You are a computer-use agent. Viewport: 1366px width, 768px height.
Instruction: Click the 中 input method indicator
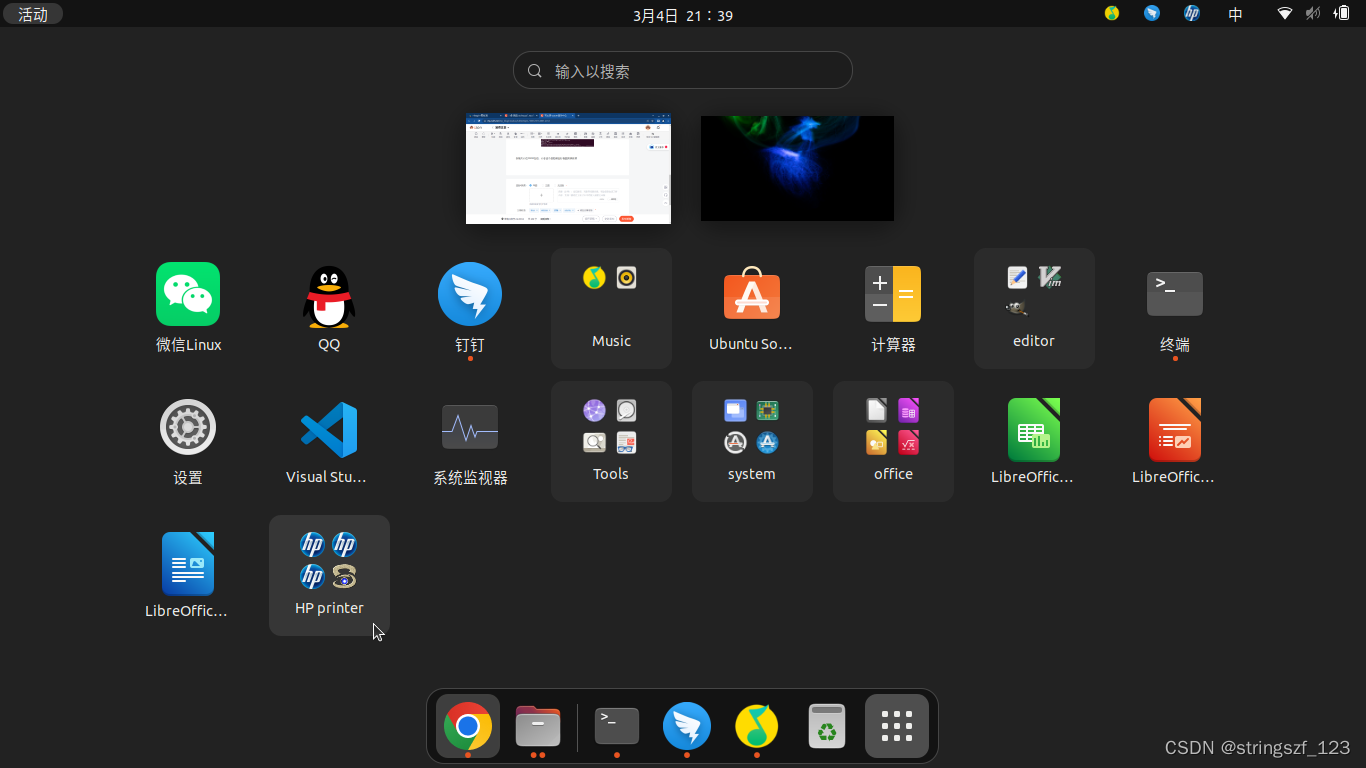(x=1236, y=14)
